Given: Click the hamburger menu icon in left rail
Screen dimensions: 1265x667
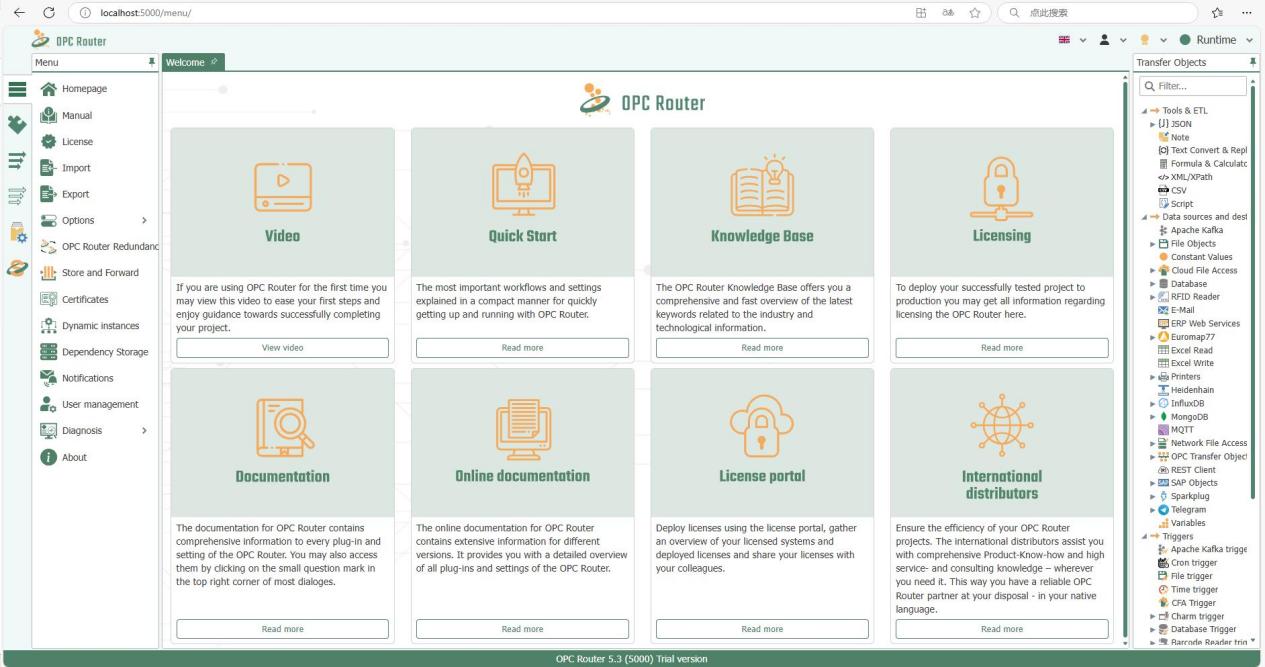Looking at the screenshot, I should pos(16,89).
